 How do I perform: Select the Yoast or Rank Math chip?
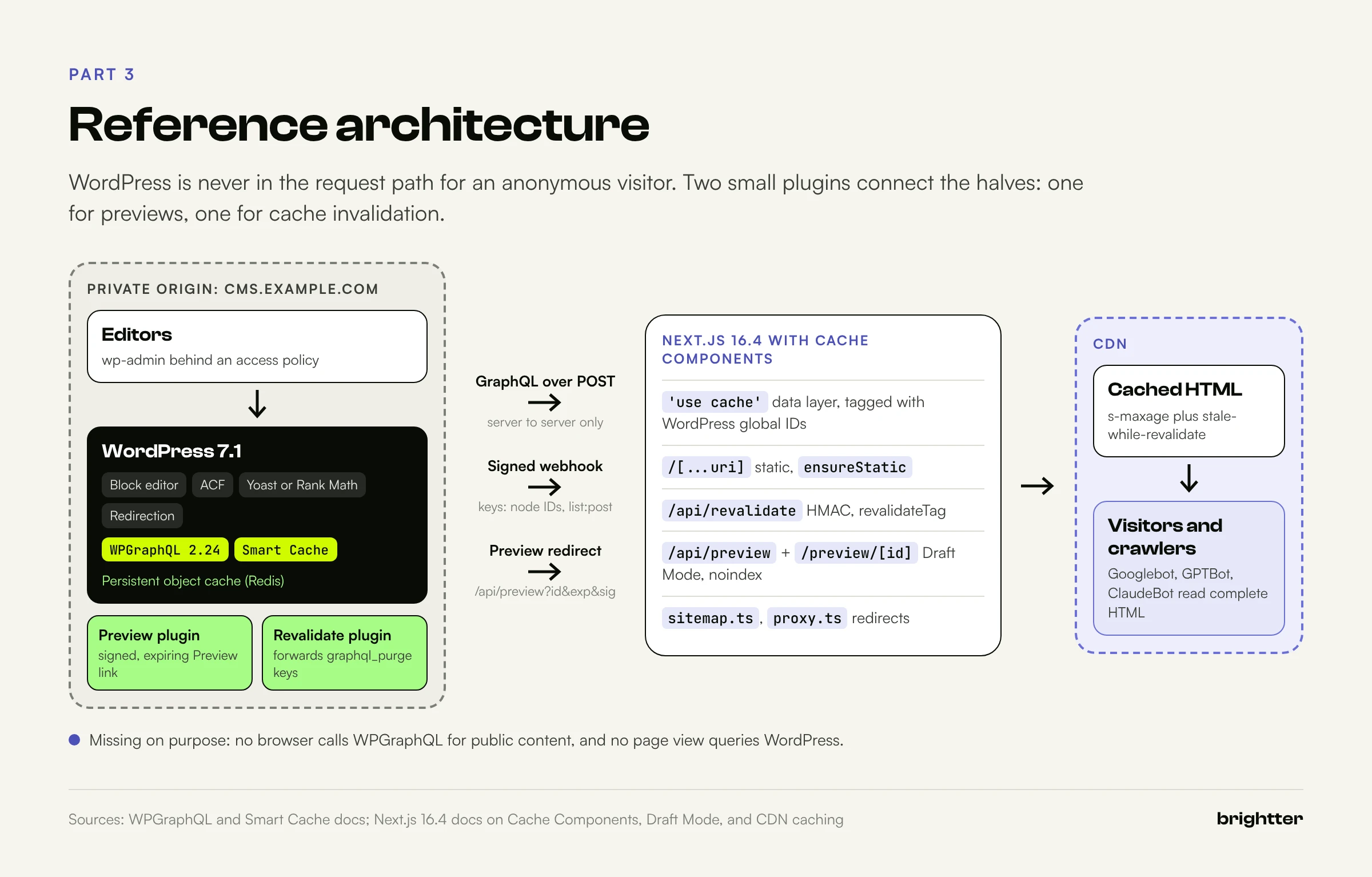coord(302,485)
